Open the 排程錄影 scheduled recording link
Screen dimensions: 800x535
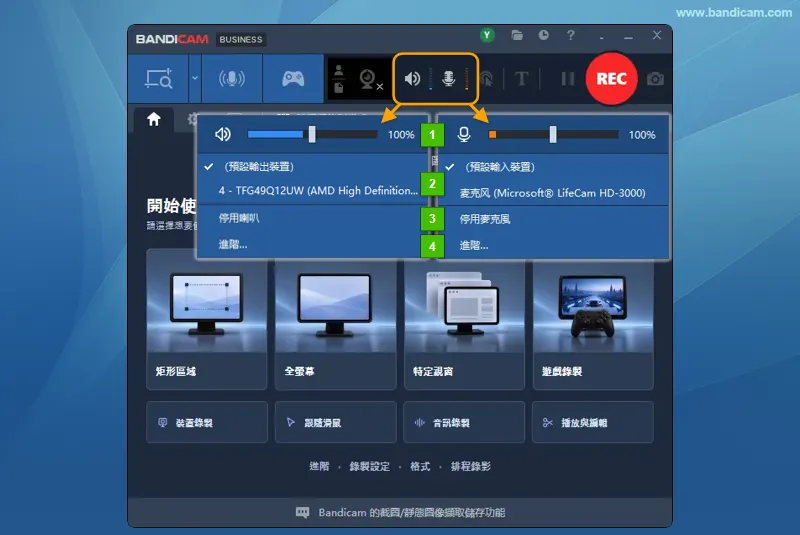470,466
